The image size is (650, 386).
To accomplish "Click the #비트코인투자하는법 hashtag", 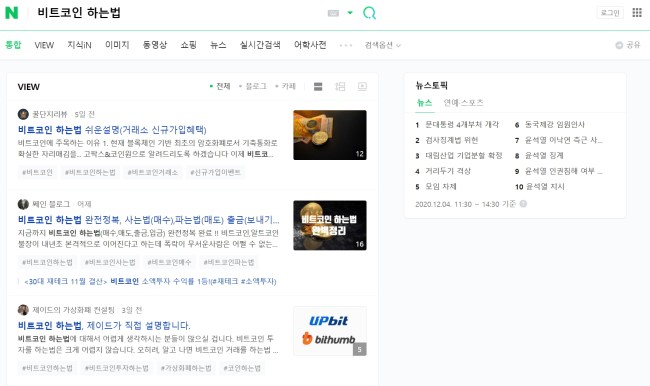I will tap(116, 368).
